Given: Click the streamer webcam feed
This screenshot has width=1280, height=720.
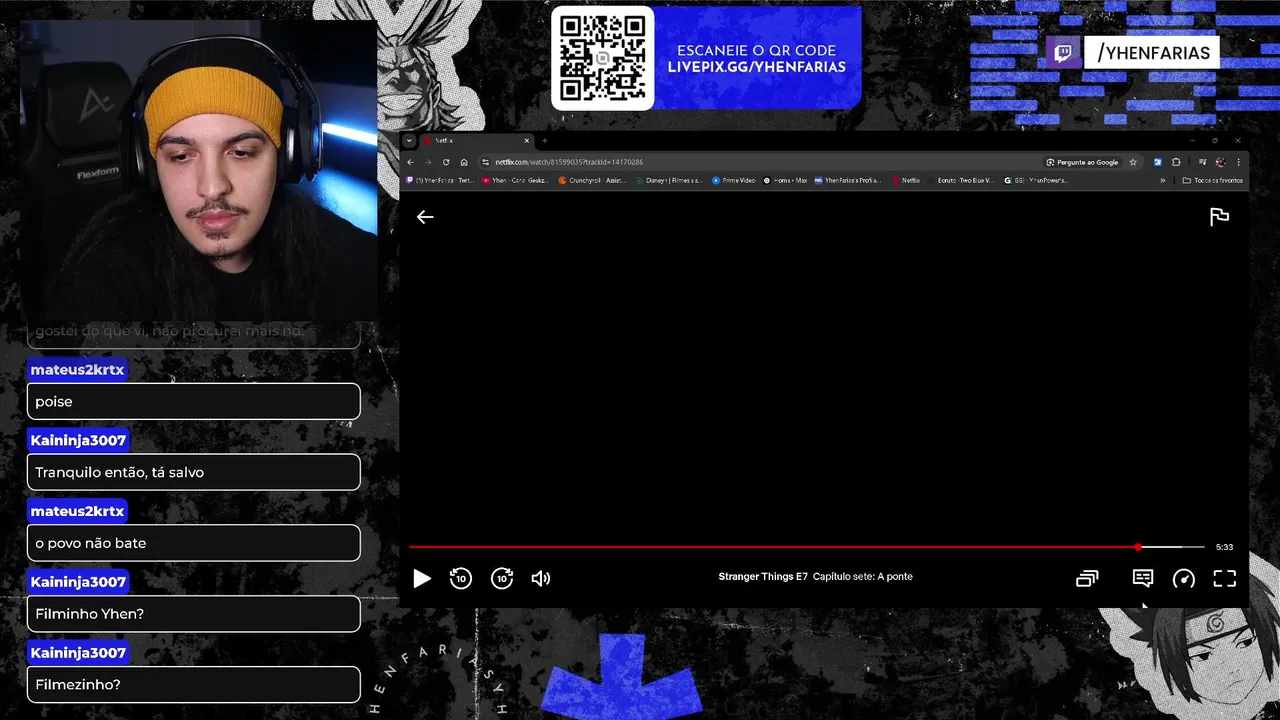Looking at the screenshot, I should tap(198, 170).
